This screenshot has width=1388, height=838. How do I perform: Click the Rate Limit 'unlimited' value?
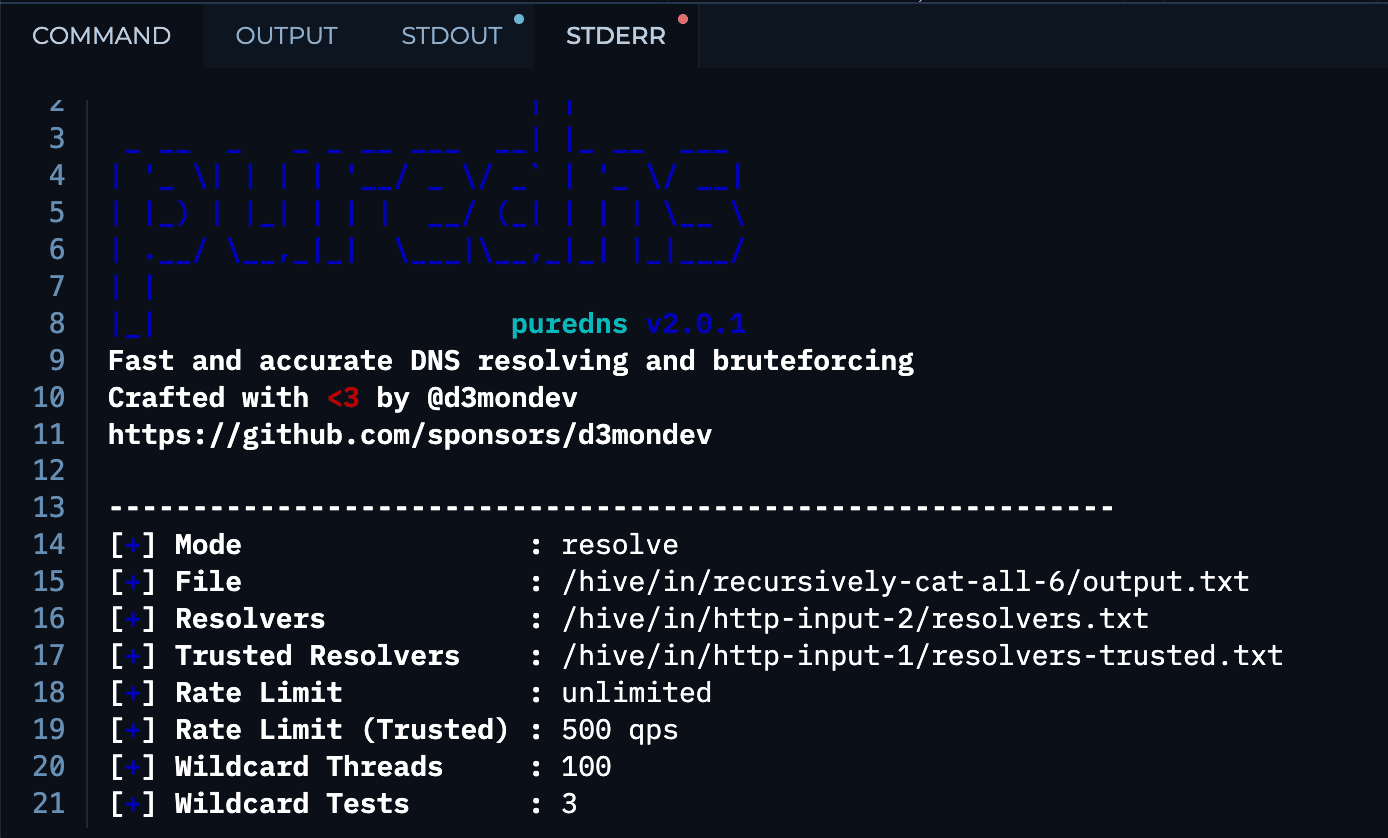pos(637,693)
